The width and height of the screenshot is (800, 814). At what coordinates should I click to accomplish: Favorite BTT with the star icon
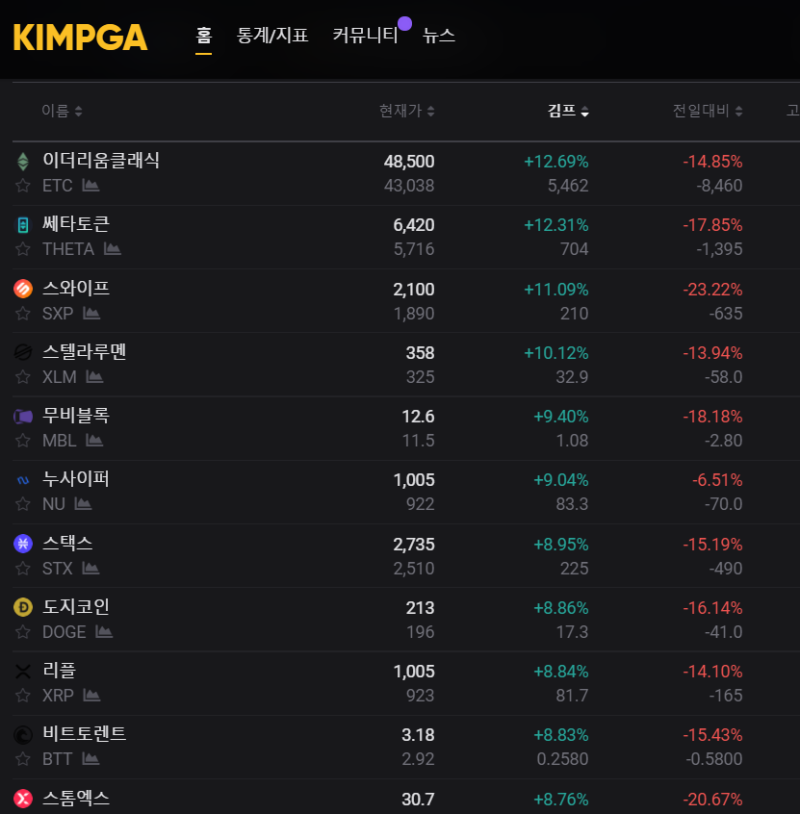point(23,759)
